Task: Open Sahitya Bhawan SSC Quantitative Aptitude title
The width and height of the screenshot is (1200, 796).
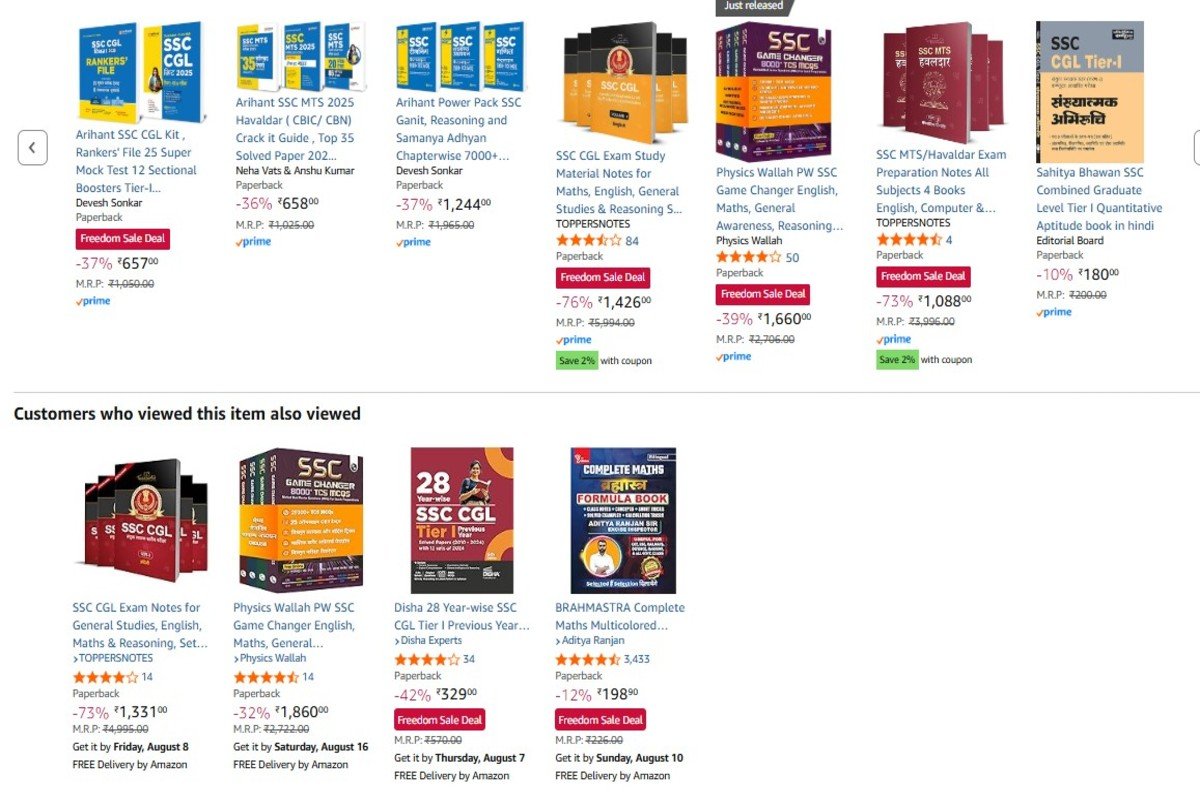Action: click(1099, 199)
